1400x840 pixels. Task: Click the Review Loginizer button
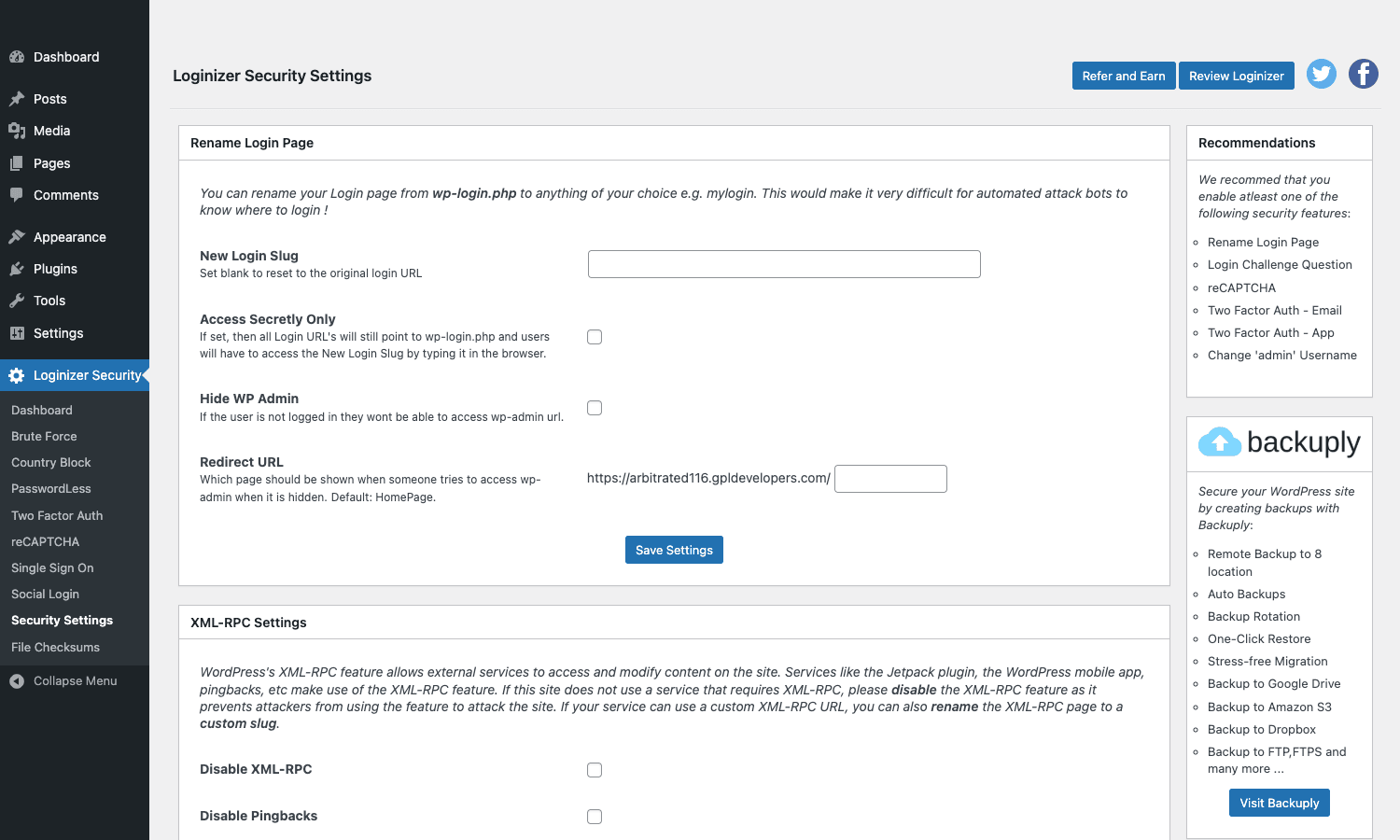pos(1237,76)
